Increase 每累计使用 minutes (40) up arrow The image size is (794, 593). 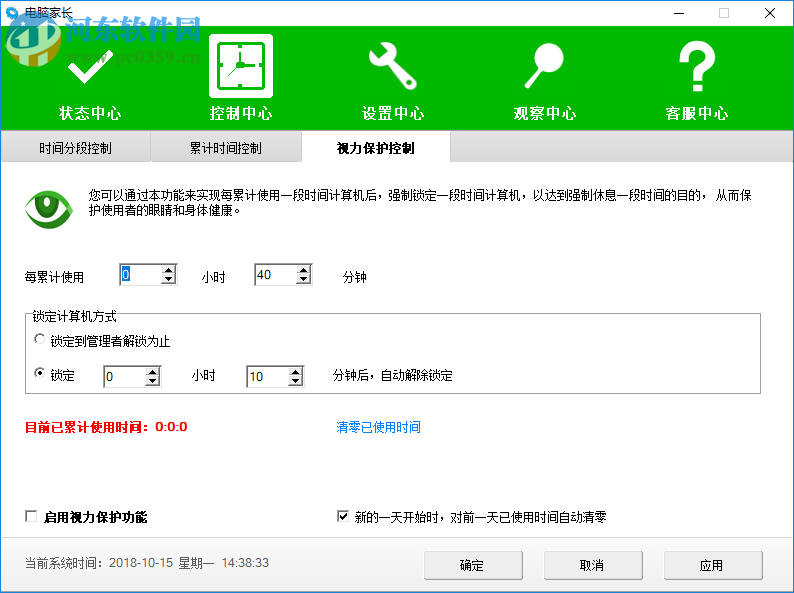coord(304,270)
